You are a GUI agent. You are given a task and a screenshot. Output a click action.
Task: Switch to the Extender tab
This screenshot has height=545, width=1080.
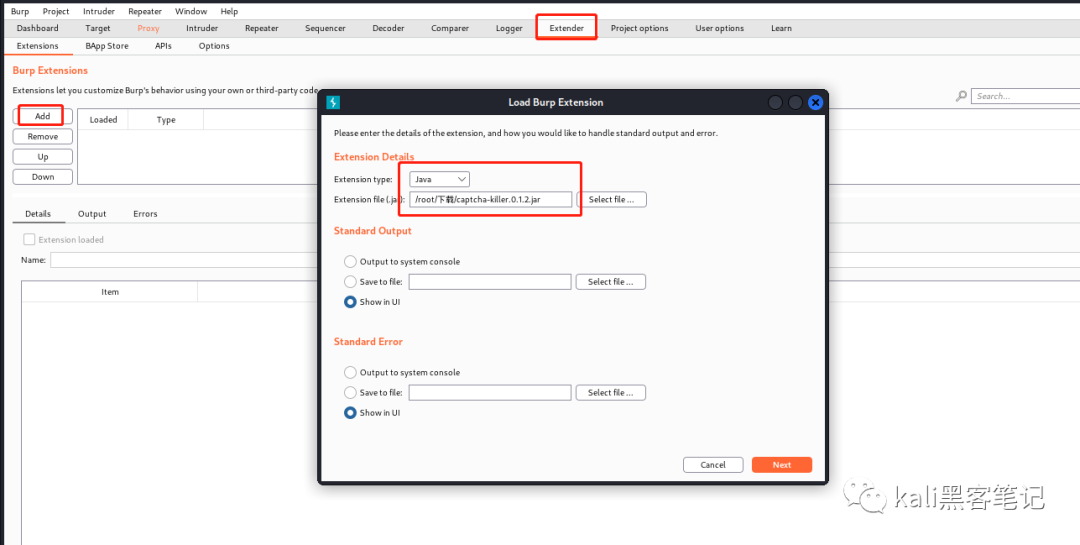(x=567, y=28)
